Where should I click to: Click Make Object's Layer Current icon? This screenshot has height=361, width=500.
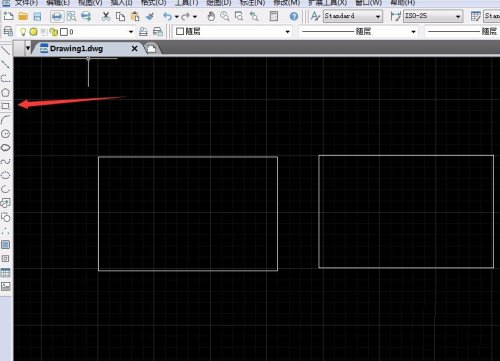(143, 32)
